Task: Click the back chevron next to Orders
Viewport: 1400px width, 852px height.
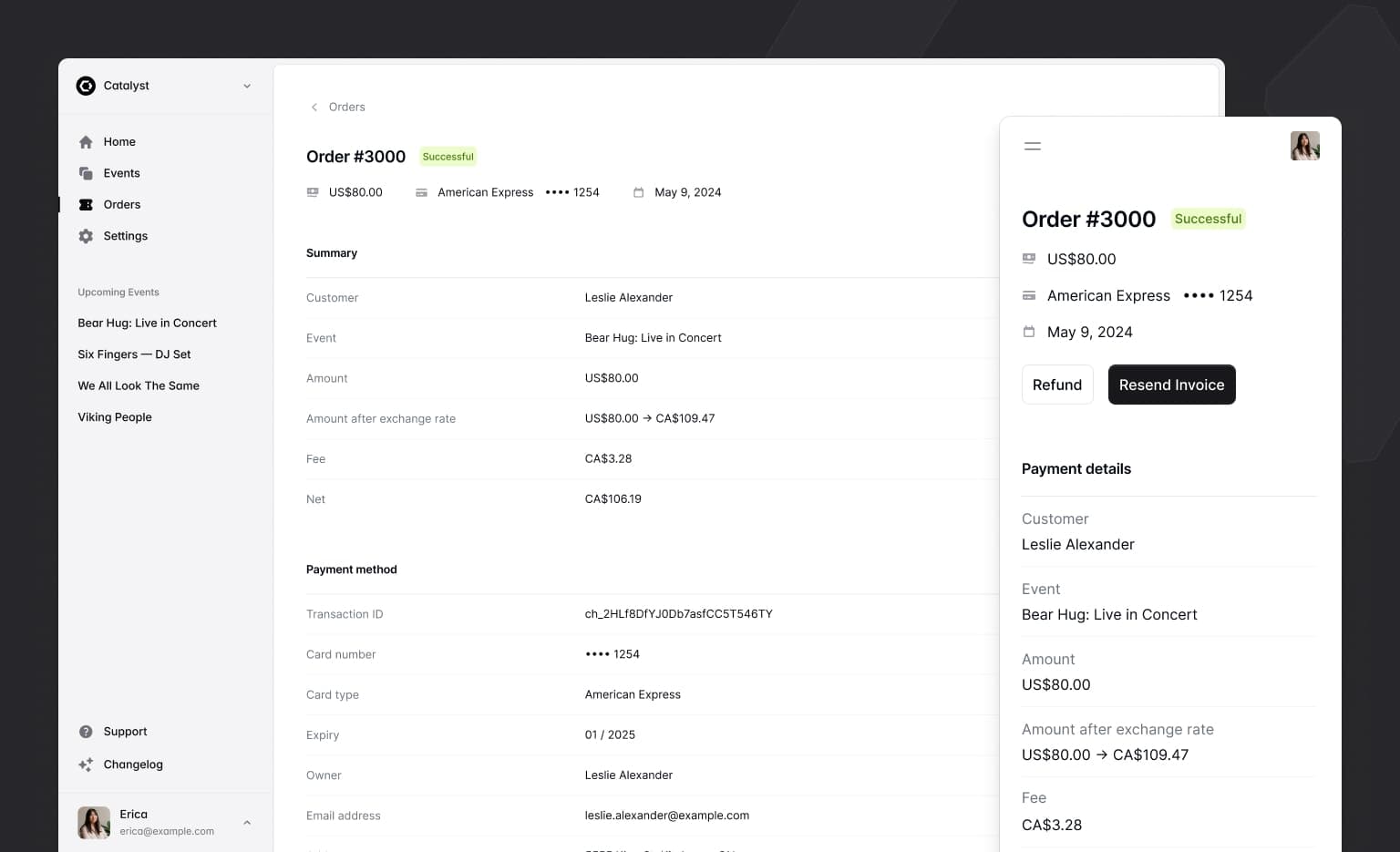Action: (x=314, y=107)
